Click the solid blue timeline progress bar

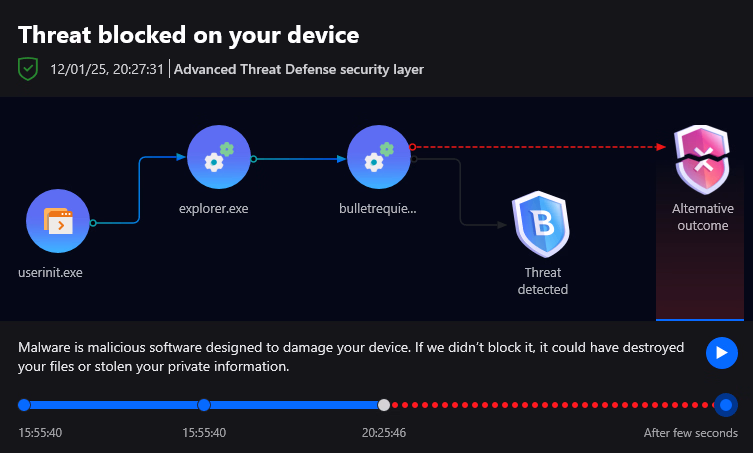pyautogui.click(x=290, y=405)
